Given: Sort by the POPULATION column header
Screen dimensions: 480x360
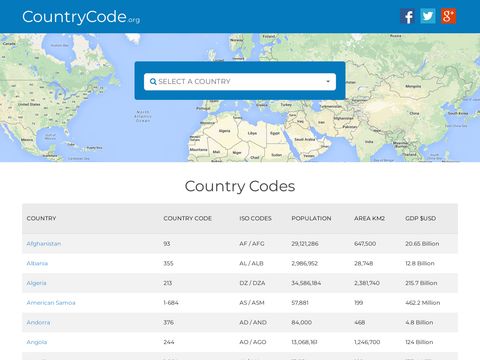Looking at the screenshot, I should 311,218.
